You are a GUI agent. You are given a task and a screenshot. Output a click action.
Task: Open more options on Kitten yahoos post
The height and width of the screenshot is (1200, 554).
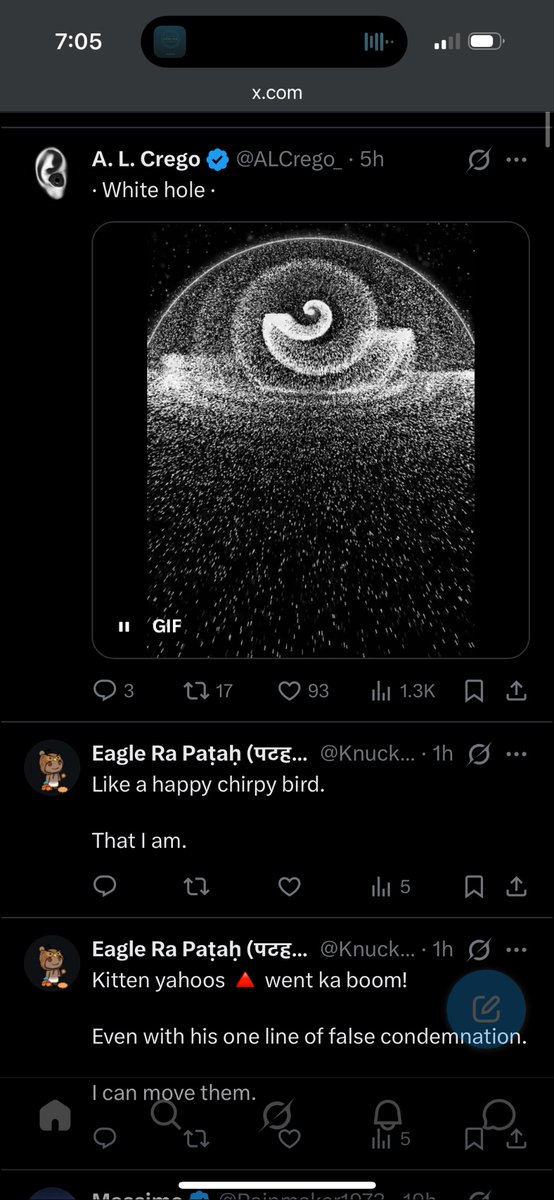pyautogui.click(x=516, y=949)
